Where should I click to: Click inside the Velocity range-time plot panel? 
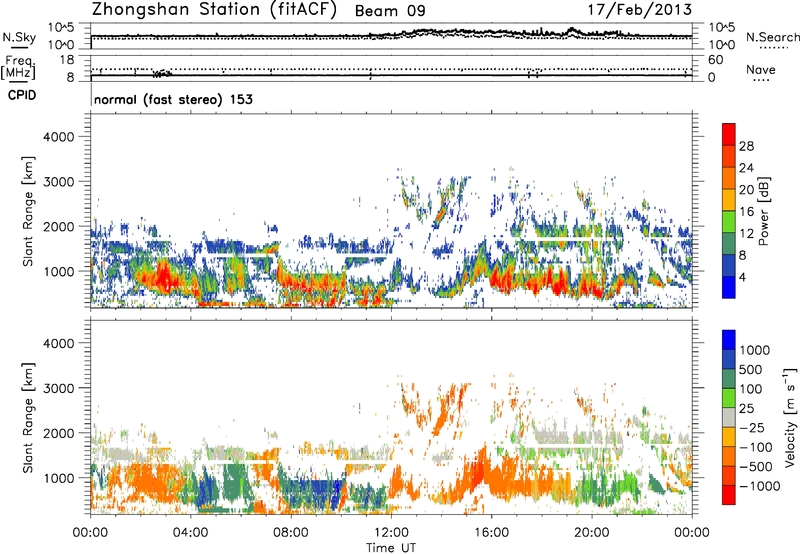point(391,417)
